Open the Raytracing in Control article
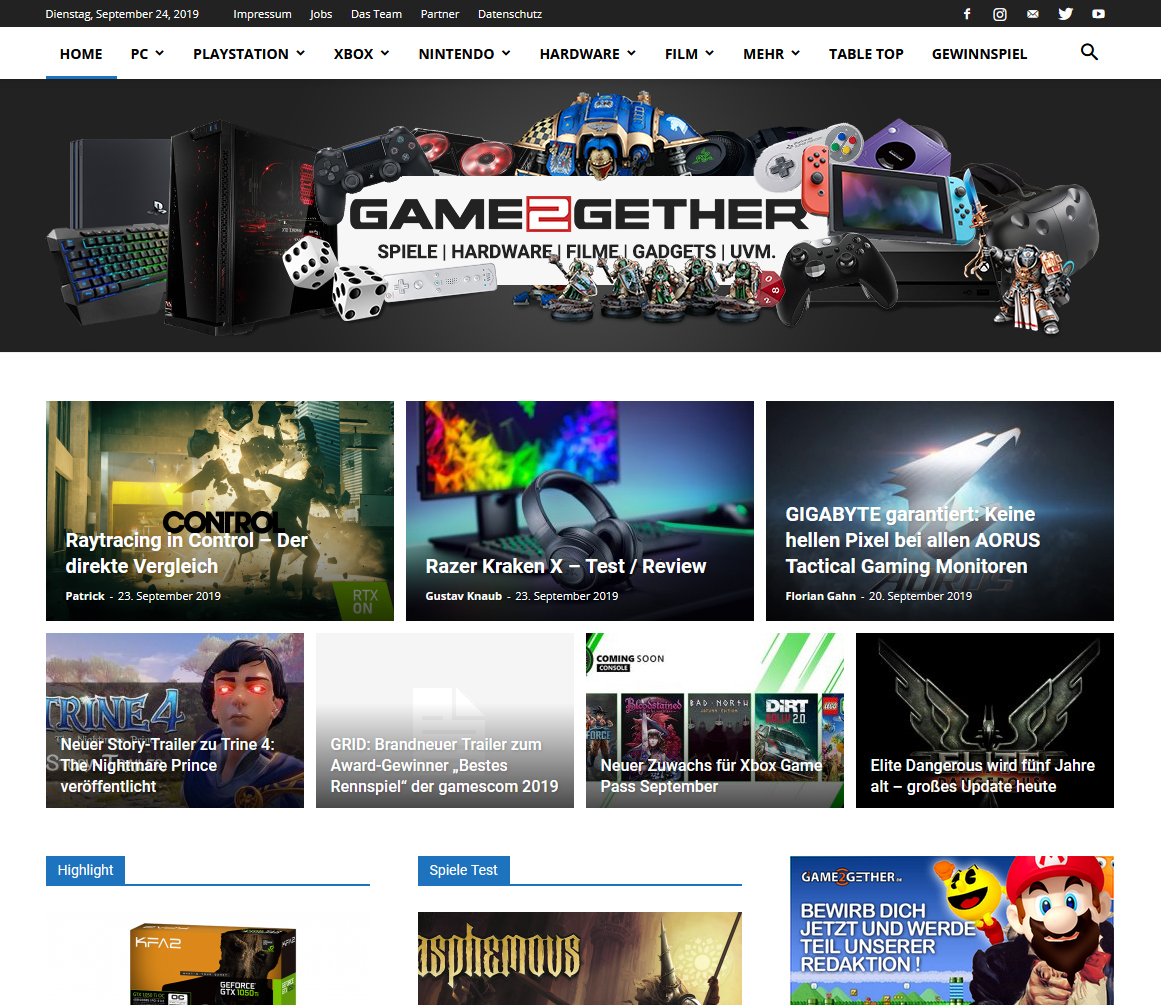 click(220, 511)
